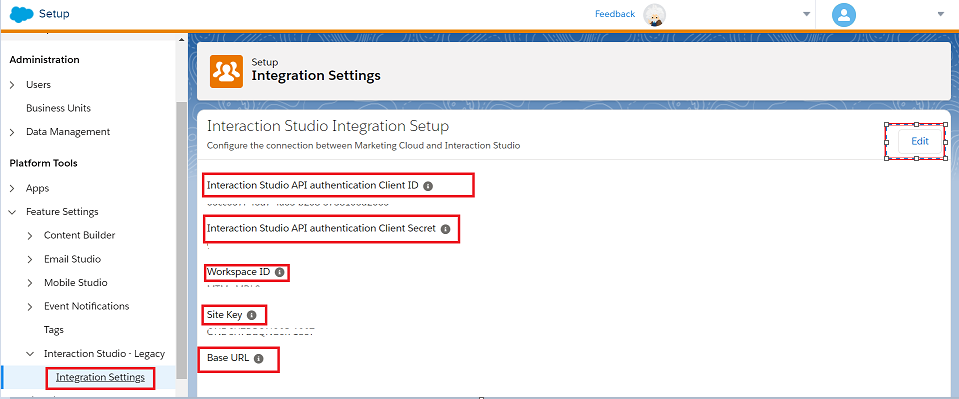Select Interaction Studio - Legacy item
959x399 pixels.
pyautogui.click(x=104, y=354)
